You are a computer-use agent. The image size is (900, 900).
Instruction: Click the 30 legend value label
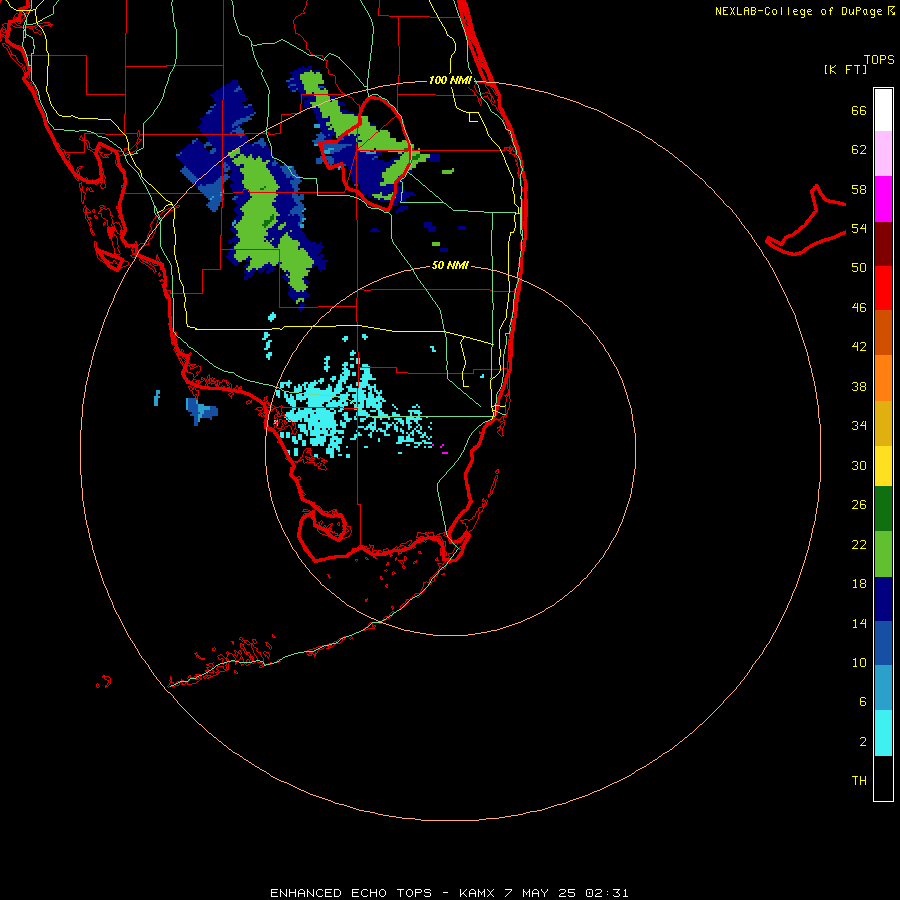click(859, 465)
